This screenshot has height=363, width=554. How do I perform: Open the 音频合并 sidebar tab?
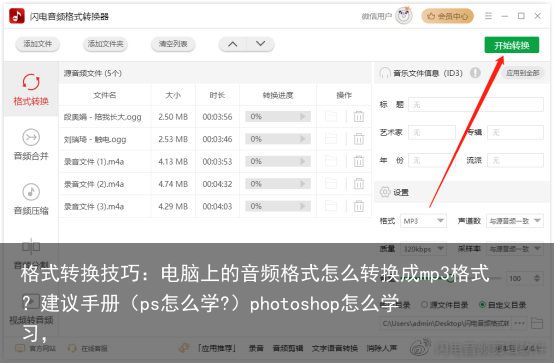pyautogui.click(x=31, y=144)
